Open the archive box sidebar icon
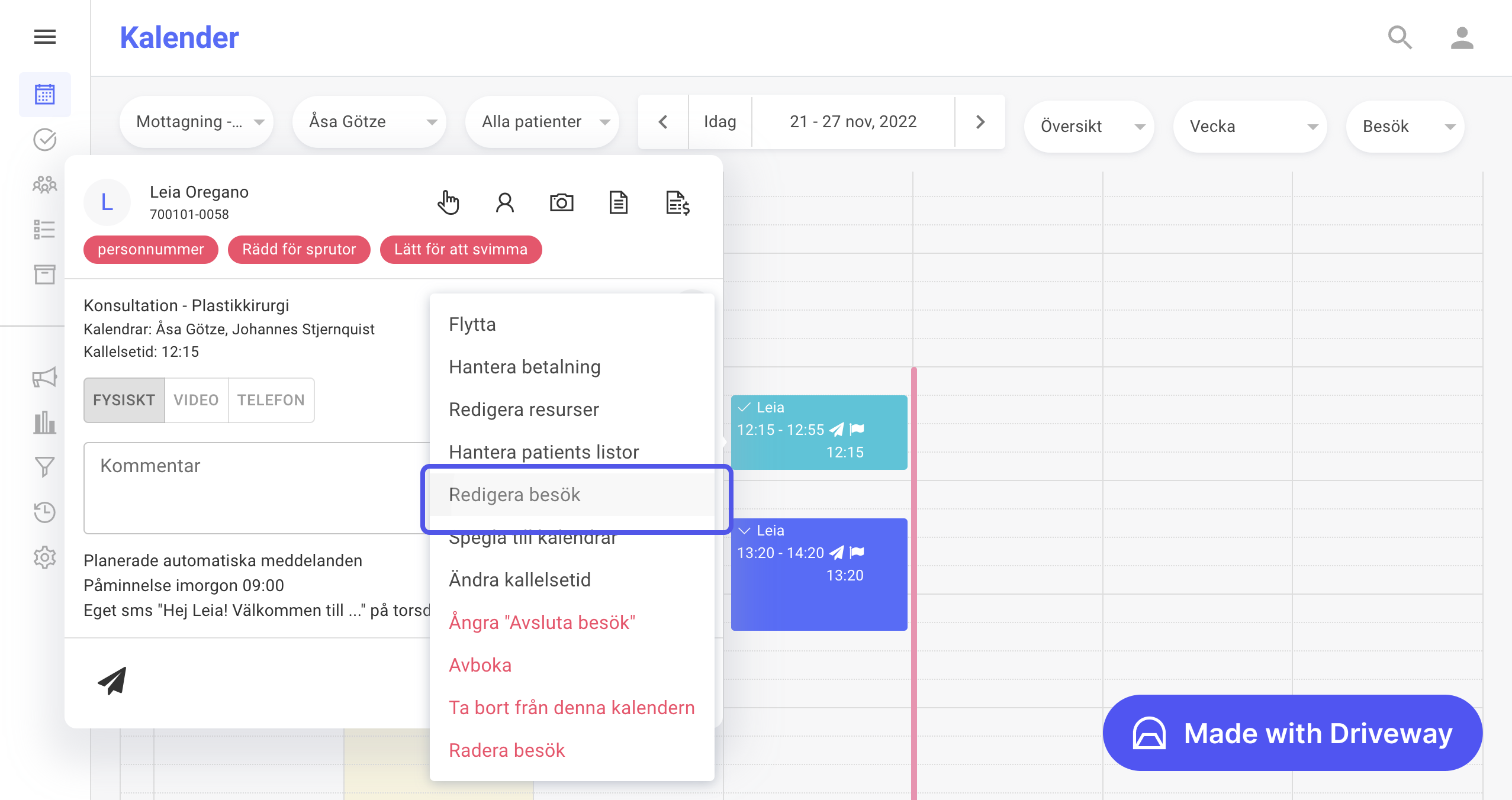 pos(45,275)
